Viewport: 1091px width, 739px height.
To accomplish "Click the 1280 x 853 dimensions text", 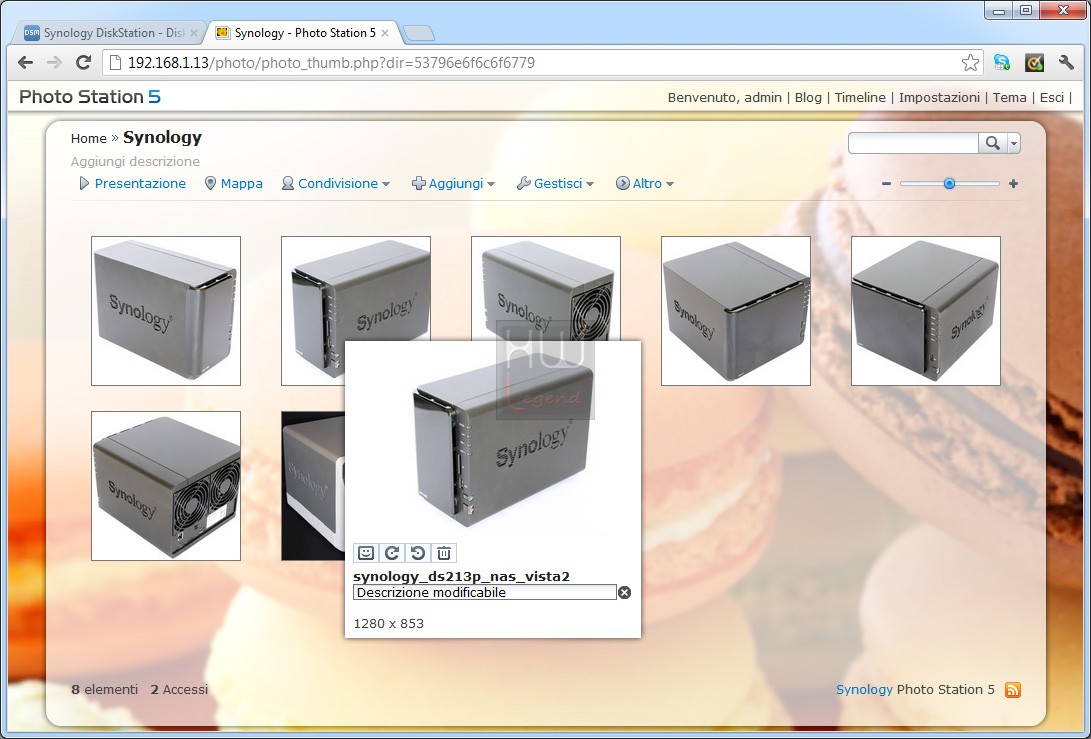I will (388, 623).
